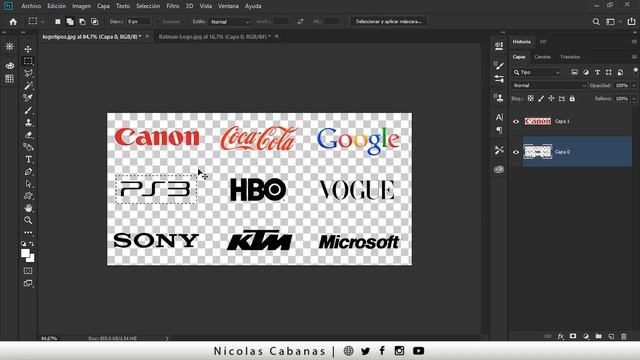
Task: Set Subtract from selection mode
Action: point(82,22)
